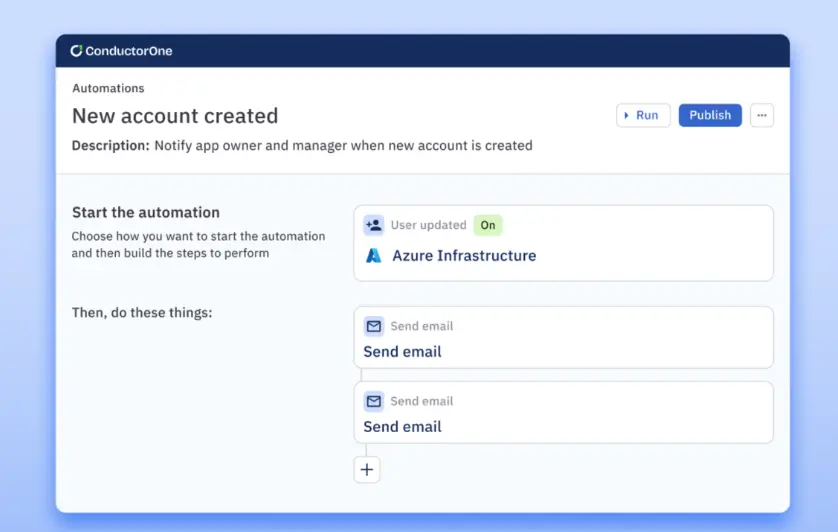This screenshot has height=532, width=838.
Task: Select the Azure Infrastructure app name
Action: click(x=464, y=255)
